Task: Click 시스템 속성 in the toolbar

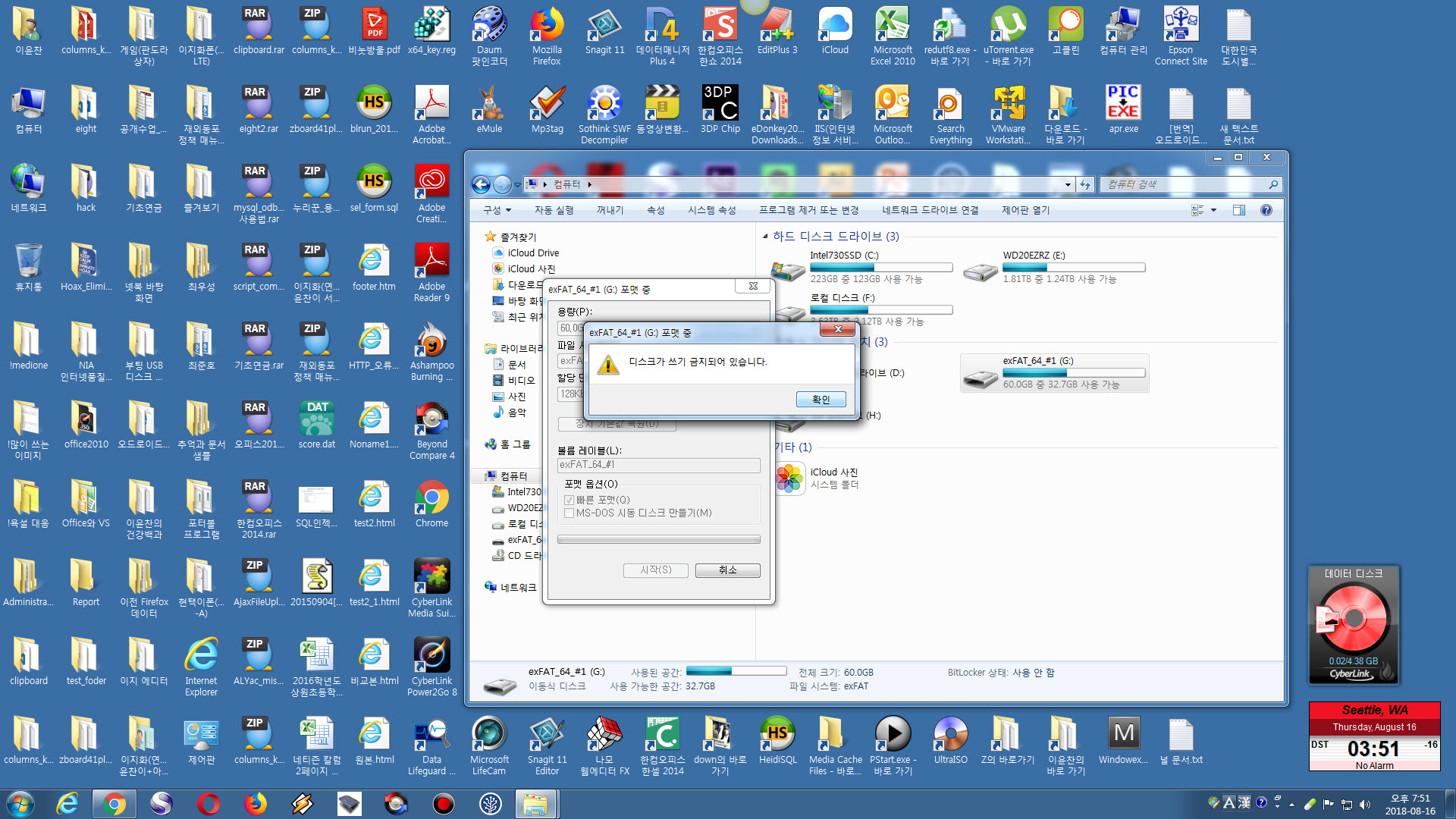Action: [x=712, y=210]
